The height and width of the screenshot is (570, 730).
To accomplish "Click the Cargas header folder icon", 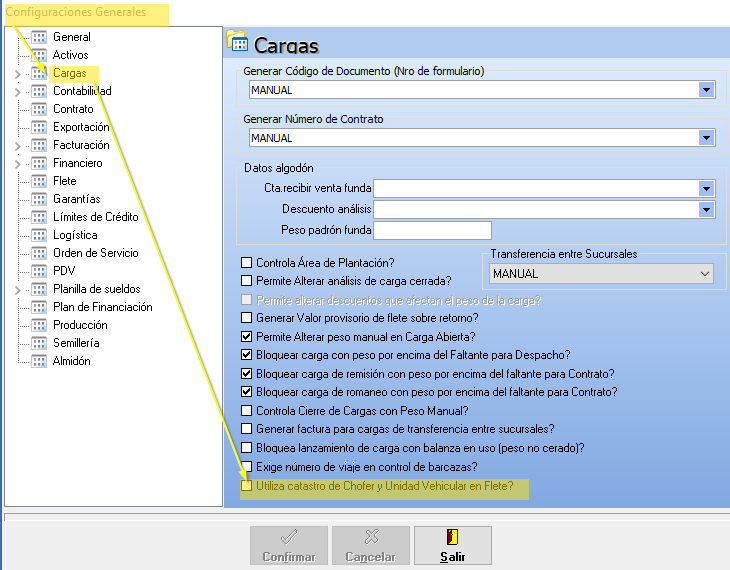I will pos(237,41).
